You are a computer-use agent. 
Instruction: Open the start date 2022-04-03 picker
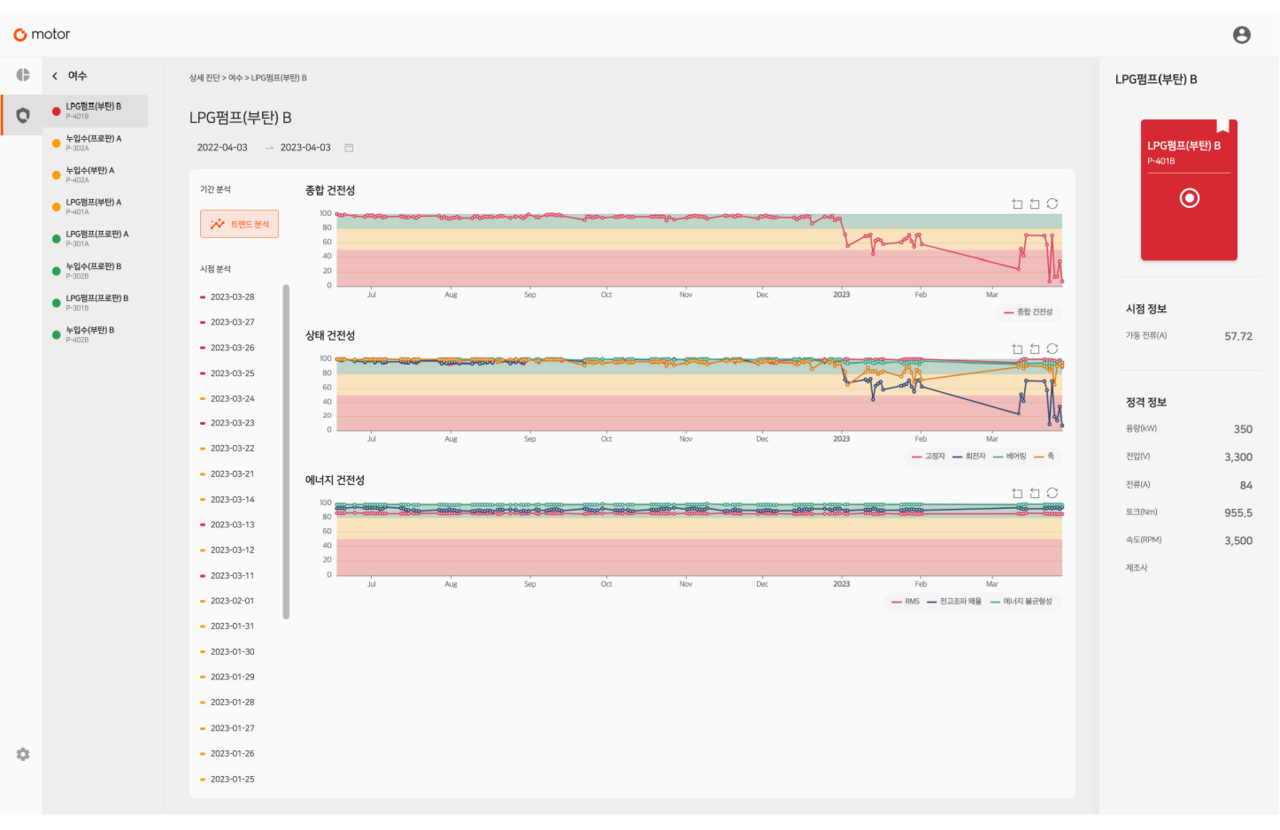pyautogui.click(x=222, y=147)
